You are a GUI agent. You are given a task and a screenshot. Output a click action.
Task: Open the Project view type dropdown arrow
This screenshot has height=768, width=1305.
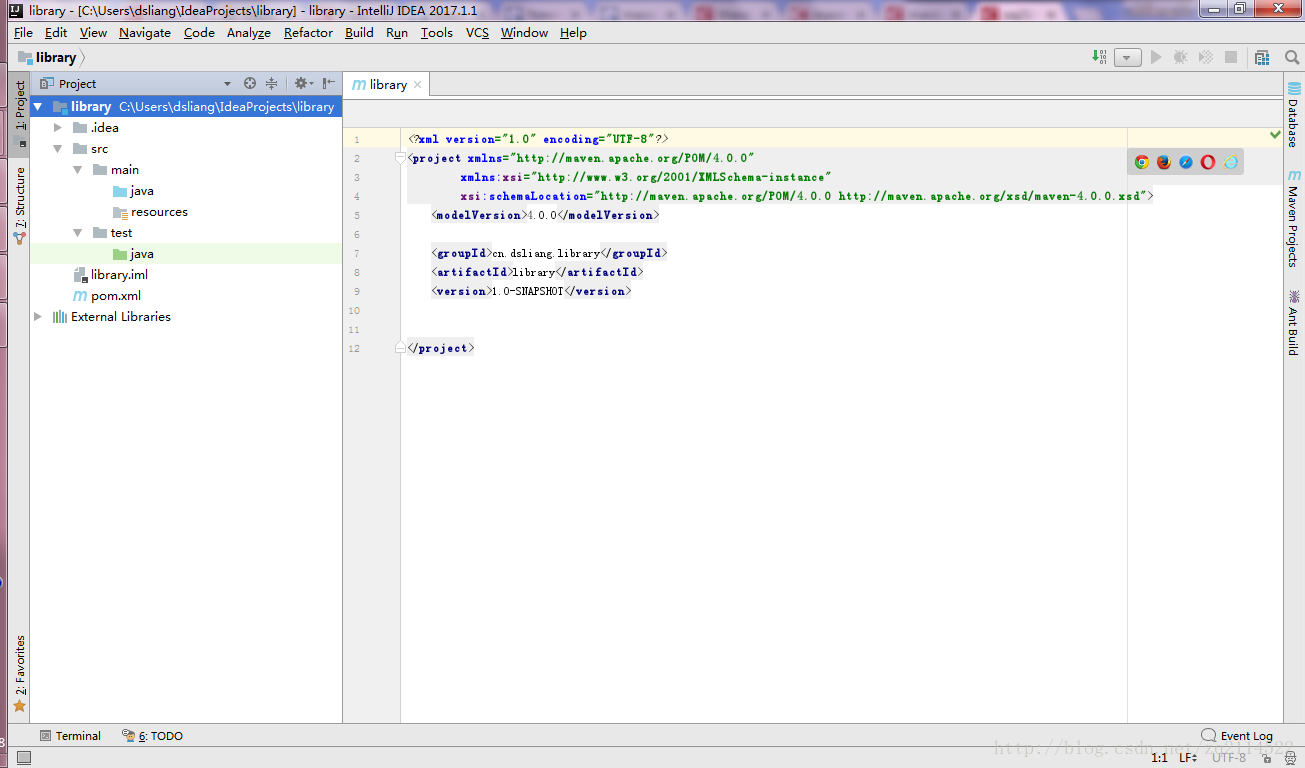(x=227, y=84)
